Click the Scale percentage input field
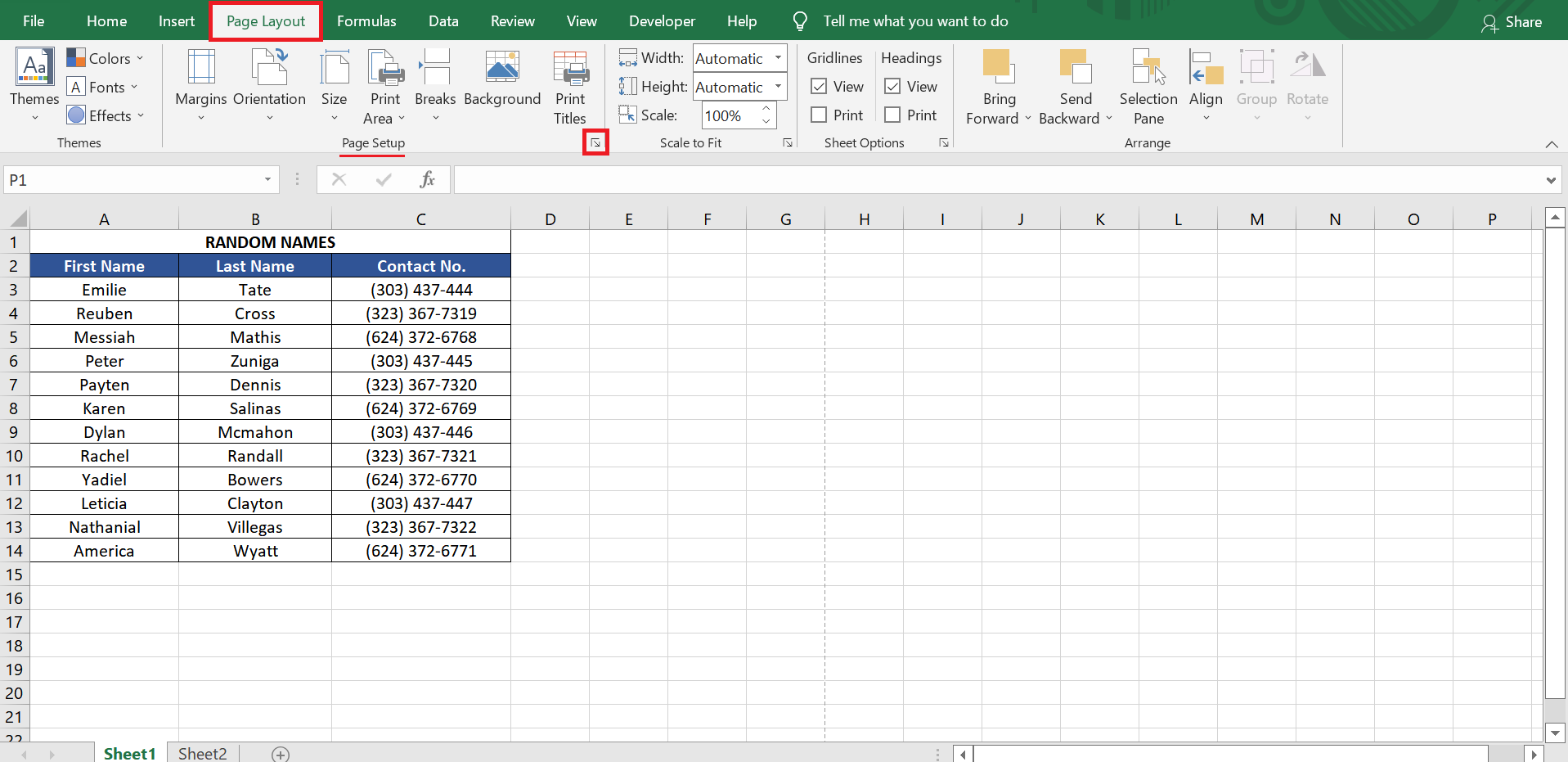The image size is (1568, 762). point(730,115)
